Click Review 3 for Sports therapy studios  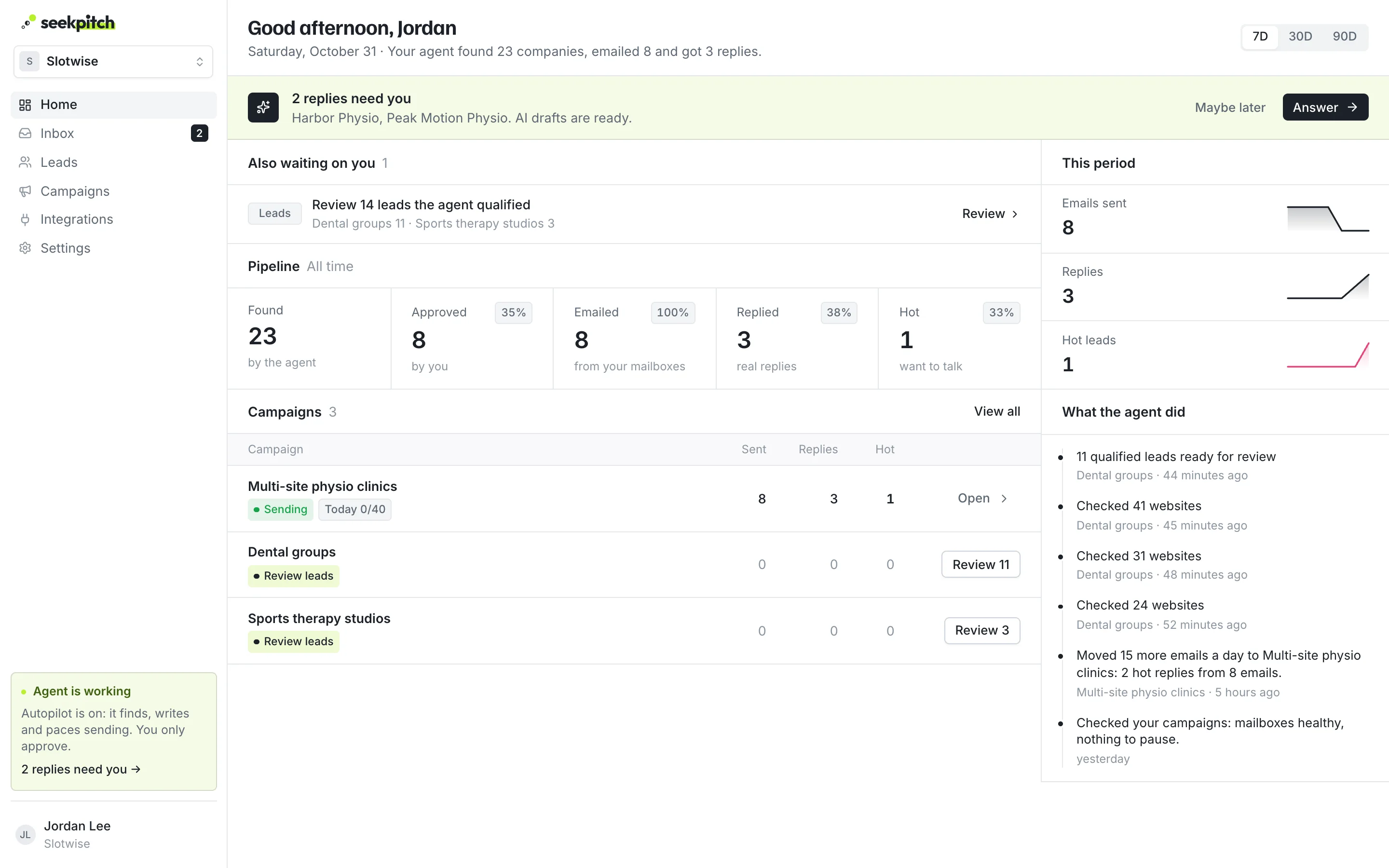point(982,630)
